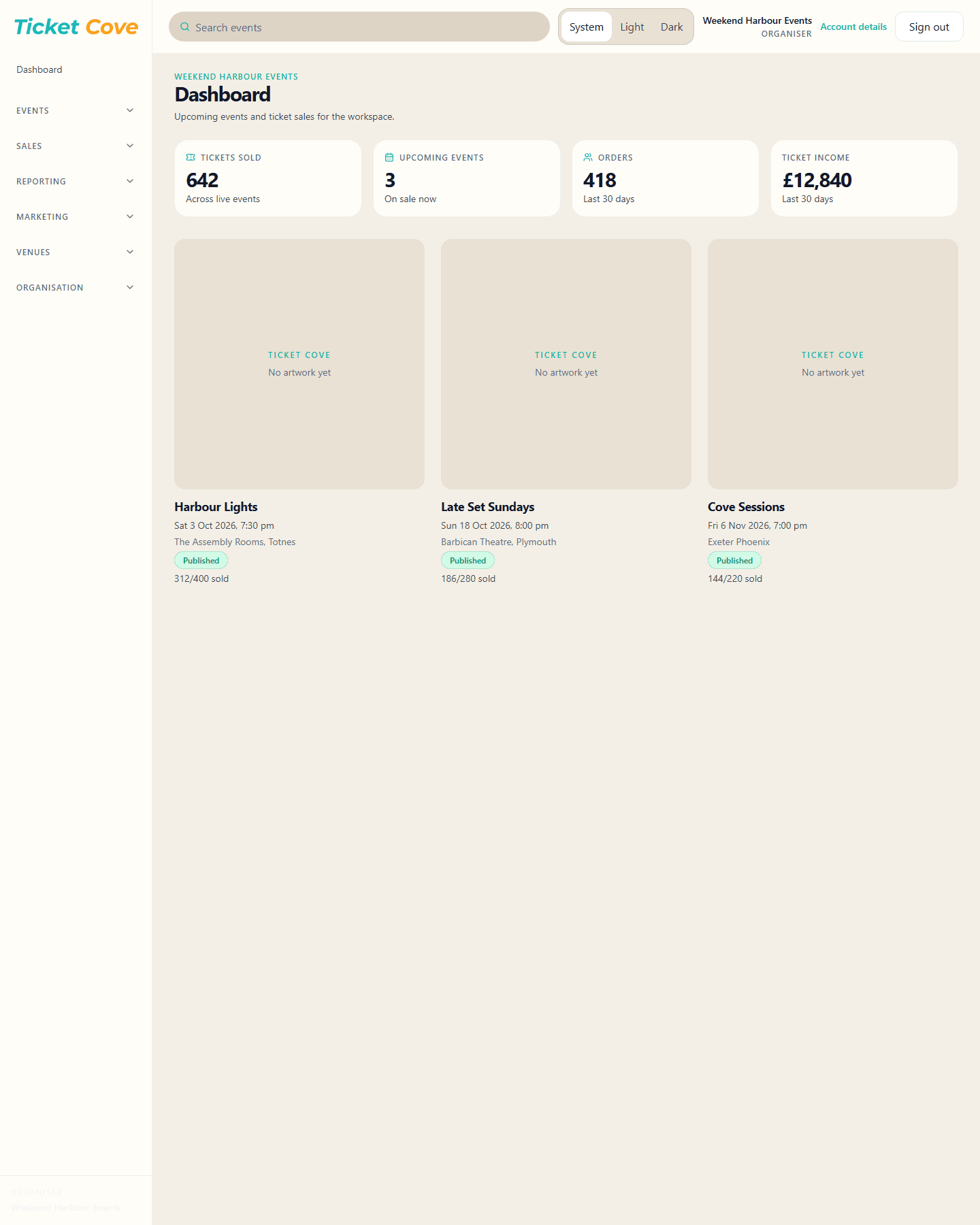980x1225 pixels.
Task: Click Published badge under Late Set Sundays
Action: click(468, 561)
